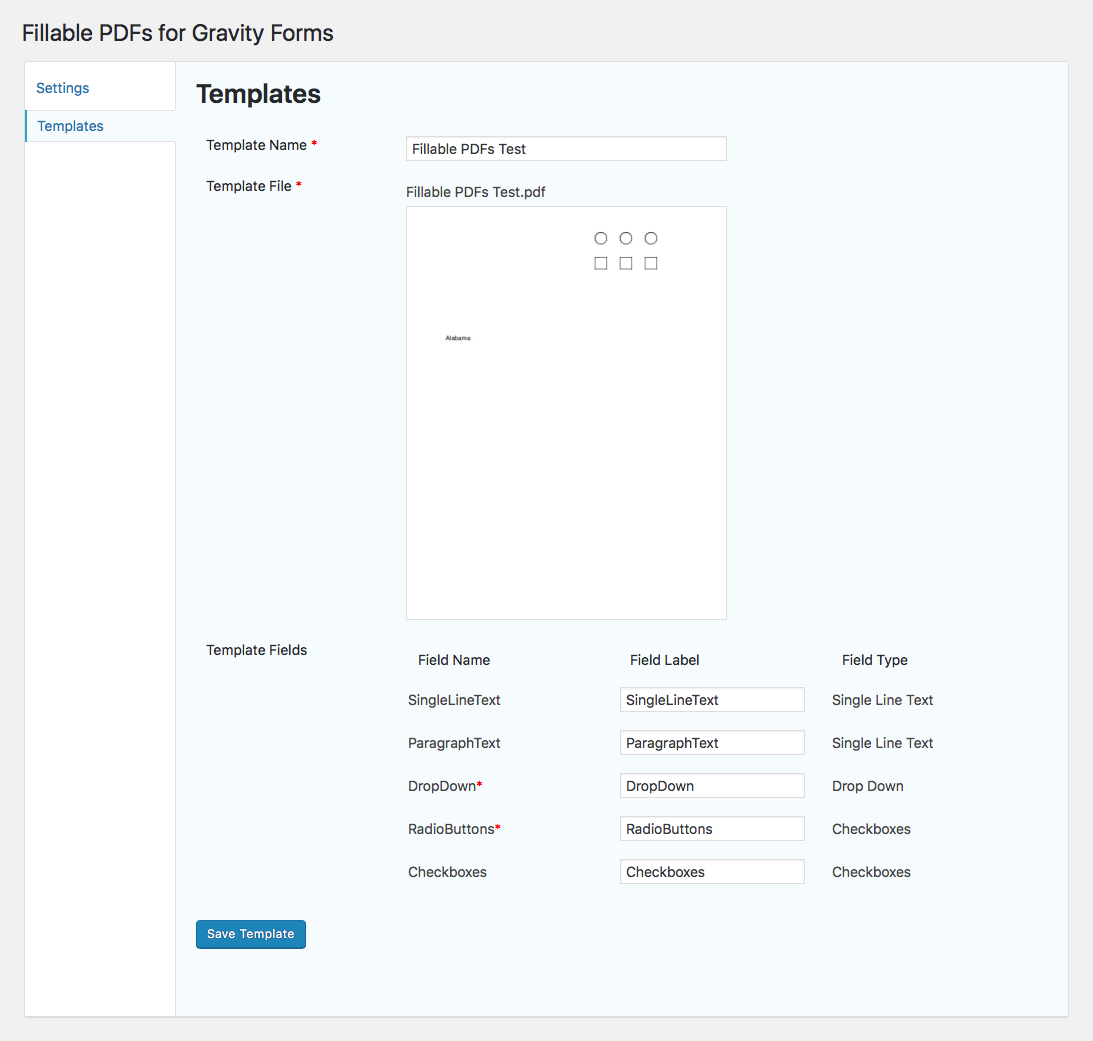This screenshot has width=1093, height=1041.
Task: Click blank area of PDF preview page
Action: 566,480
